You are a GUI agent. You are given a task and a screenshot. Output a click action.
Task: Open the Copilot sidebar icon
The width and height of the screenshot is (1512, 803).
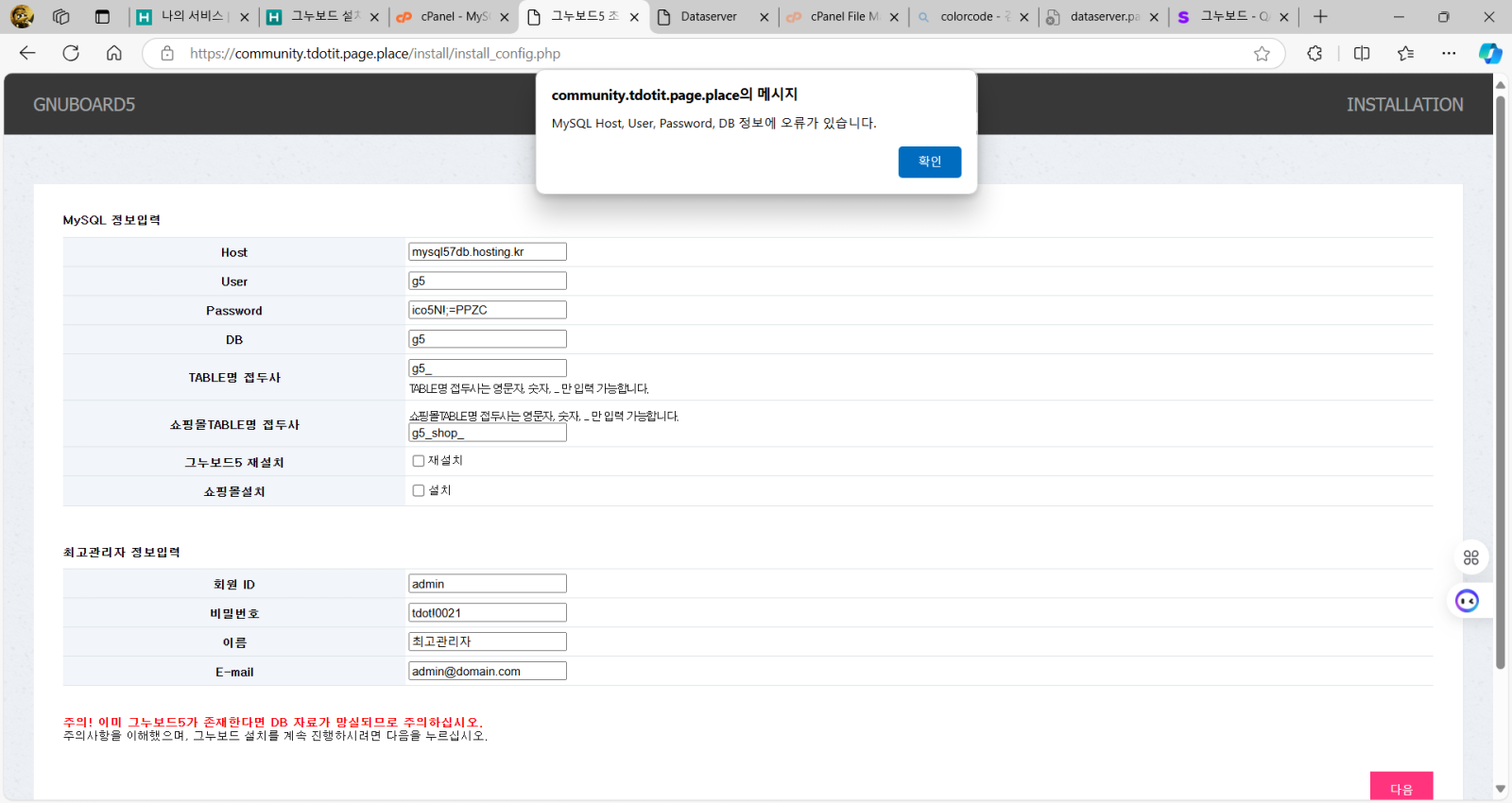(1490, 54)
